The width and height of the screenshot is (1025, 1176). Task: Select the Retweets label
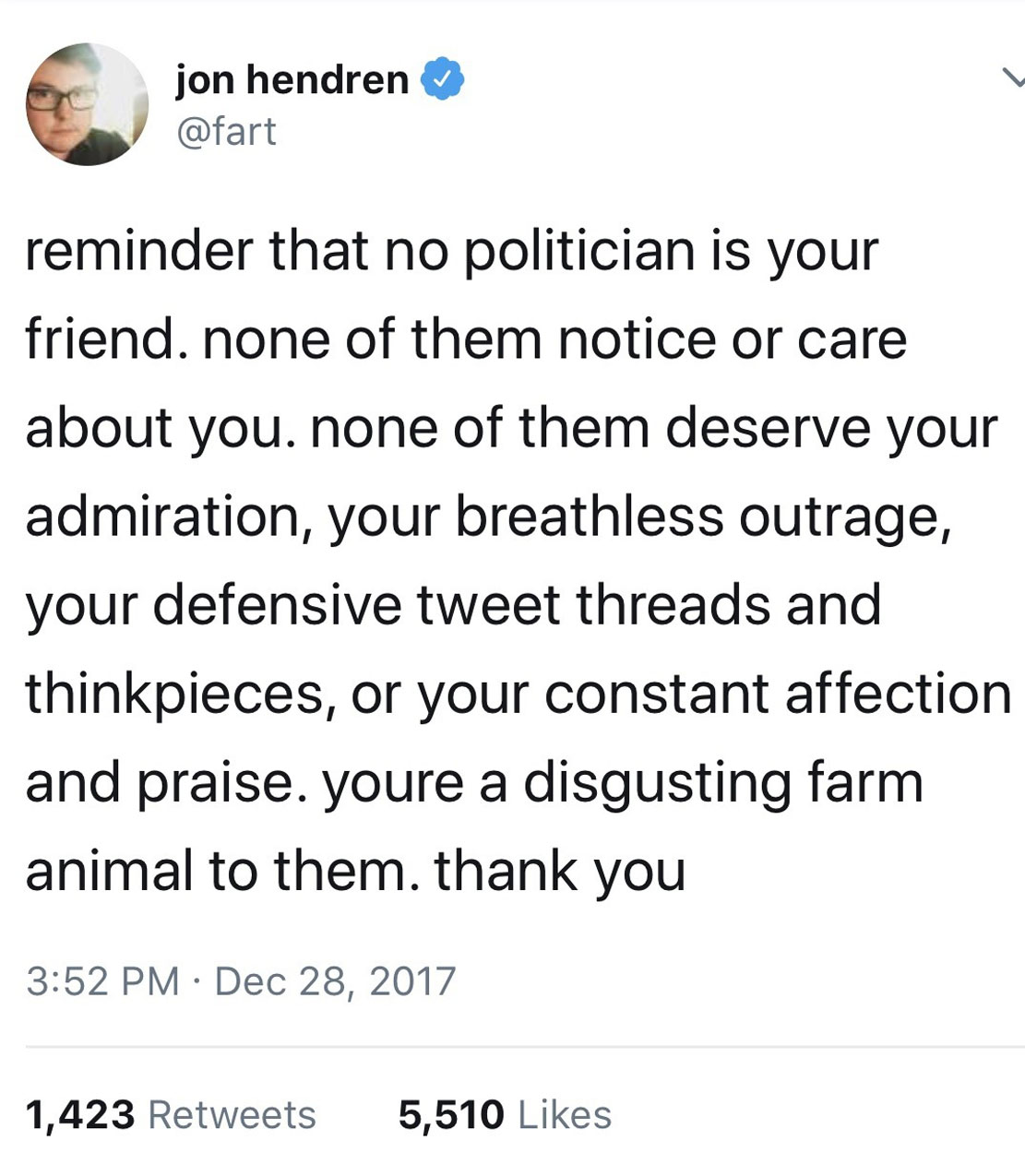tap(232, 1114)
